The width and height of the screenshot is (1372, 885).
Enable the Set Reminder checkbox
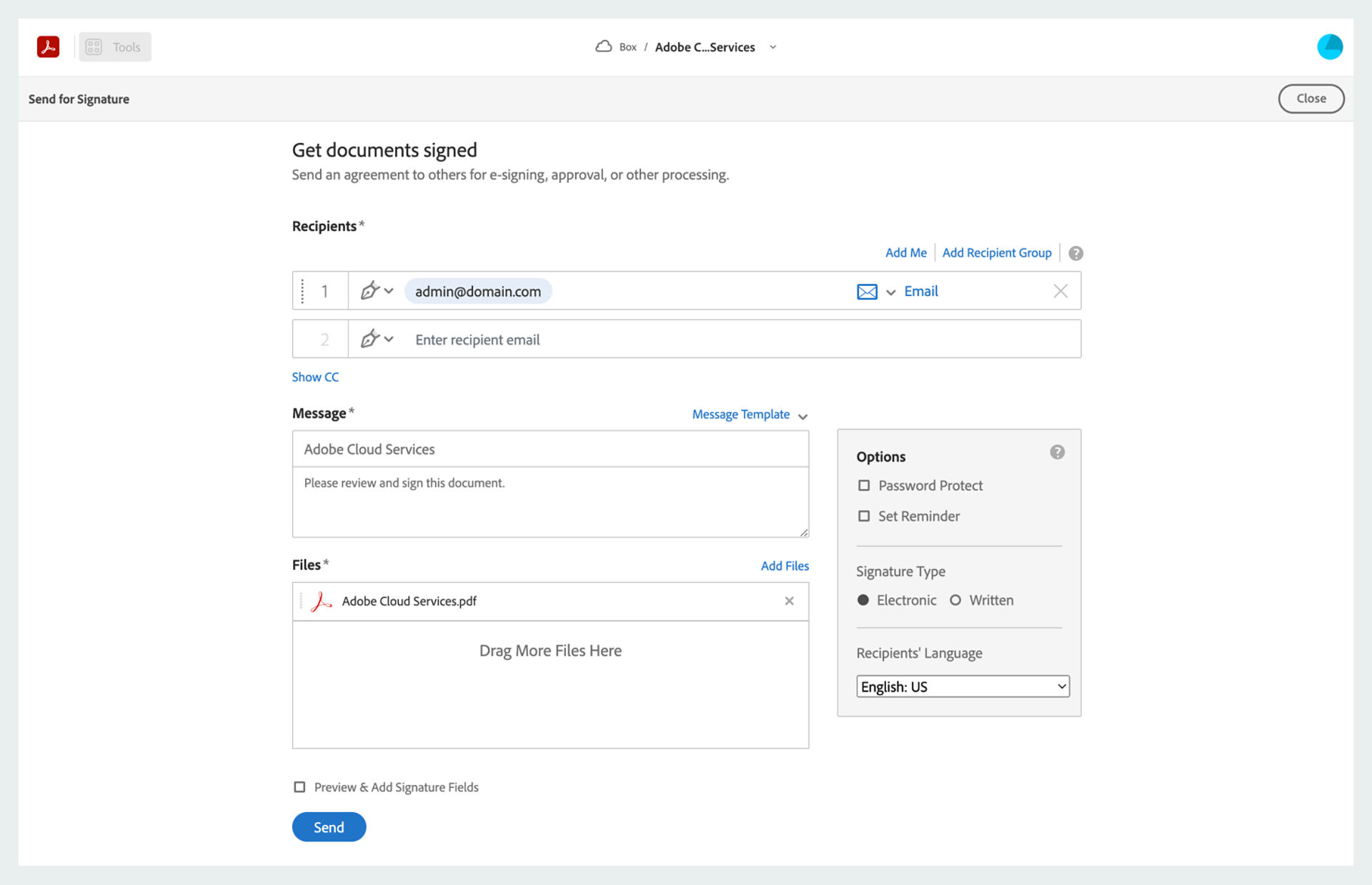tap(863, 516)
